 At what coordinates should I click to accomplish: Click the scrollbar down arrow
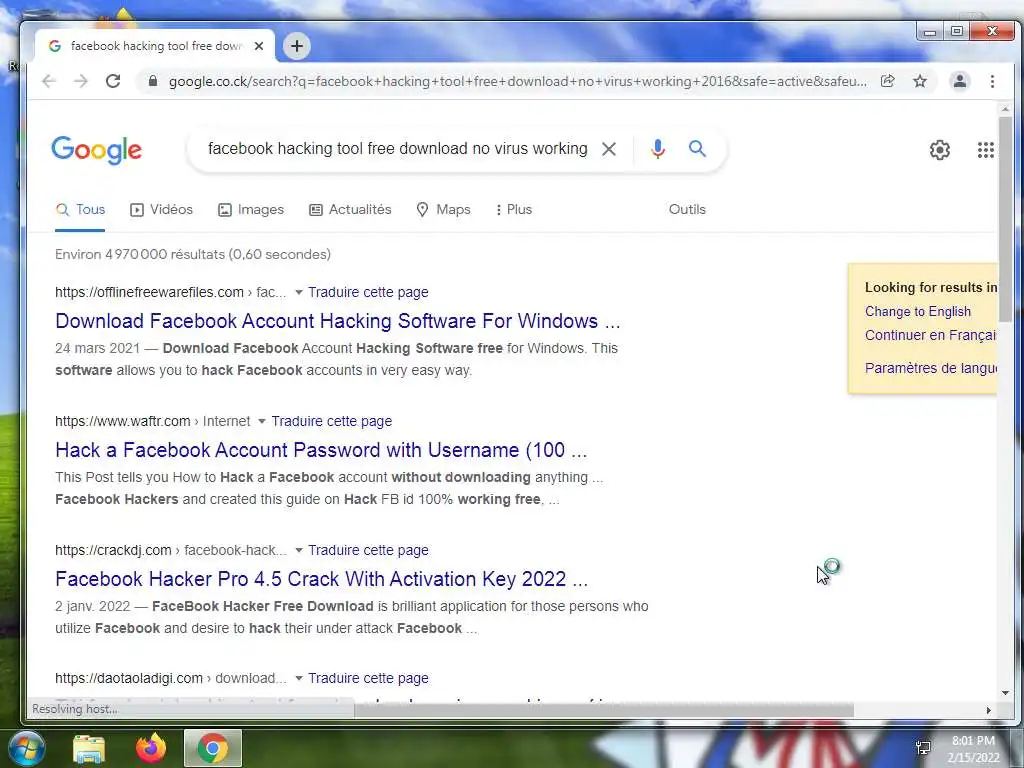[1005, 693]
